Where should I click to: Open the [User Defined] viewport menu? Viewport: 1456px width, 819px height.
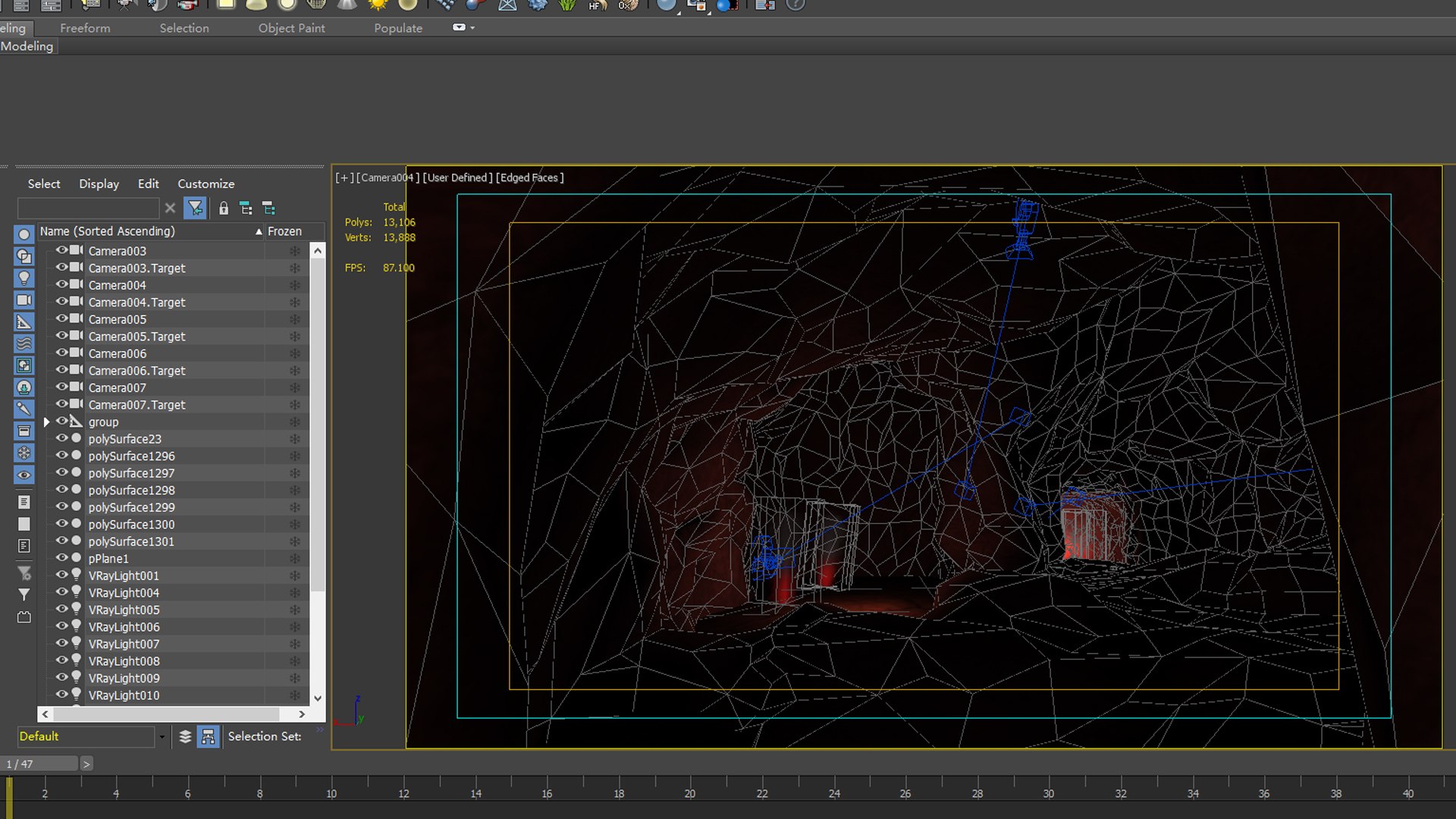click(x=457, y=177)
